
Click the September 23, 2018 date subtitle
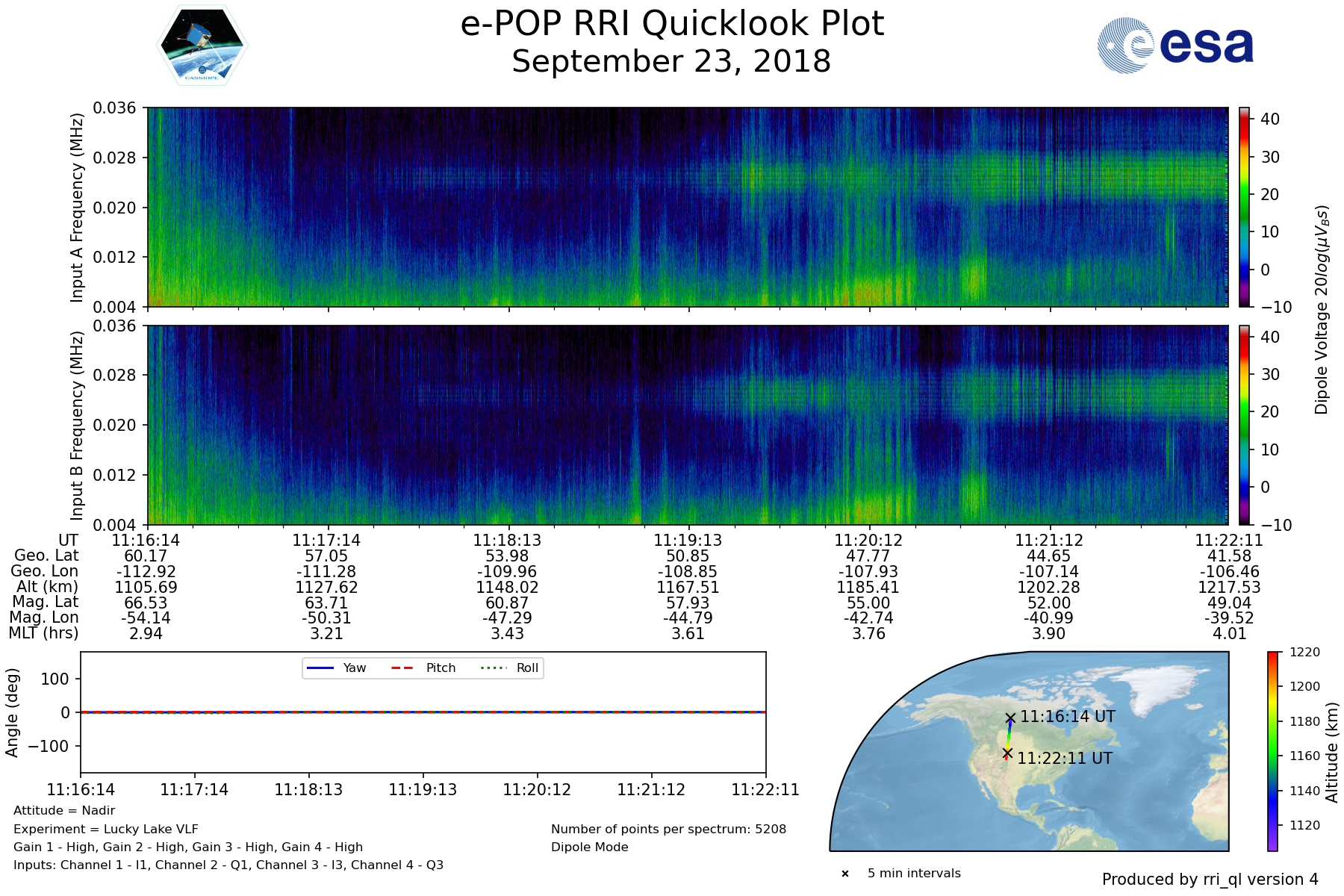pyautogui.click(x=671, y=62)
